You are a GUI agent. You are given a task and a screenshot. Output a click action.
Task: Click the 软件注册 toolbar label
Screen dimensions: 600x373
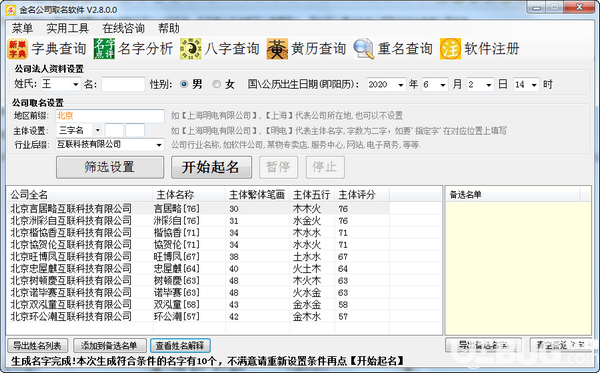pyautogui.click(x=492, y=49)
